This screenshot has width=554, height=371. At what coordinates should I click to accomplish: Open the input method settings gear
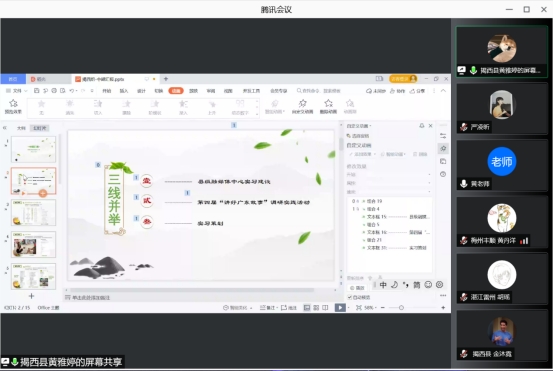tap(440, 284)
